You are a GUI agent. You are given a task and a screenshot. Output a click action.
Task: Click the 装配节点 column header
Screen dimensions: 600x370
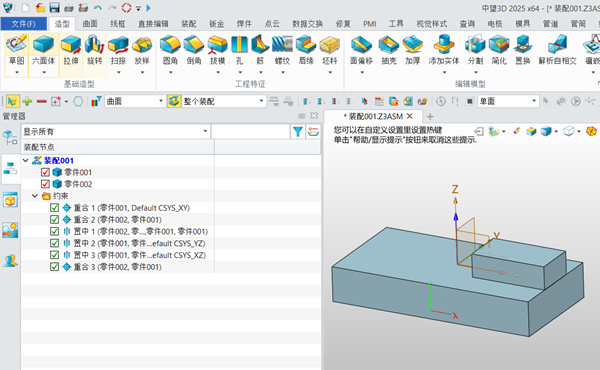[117, 147]
